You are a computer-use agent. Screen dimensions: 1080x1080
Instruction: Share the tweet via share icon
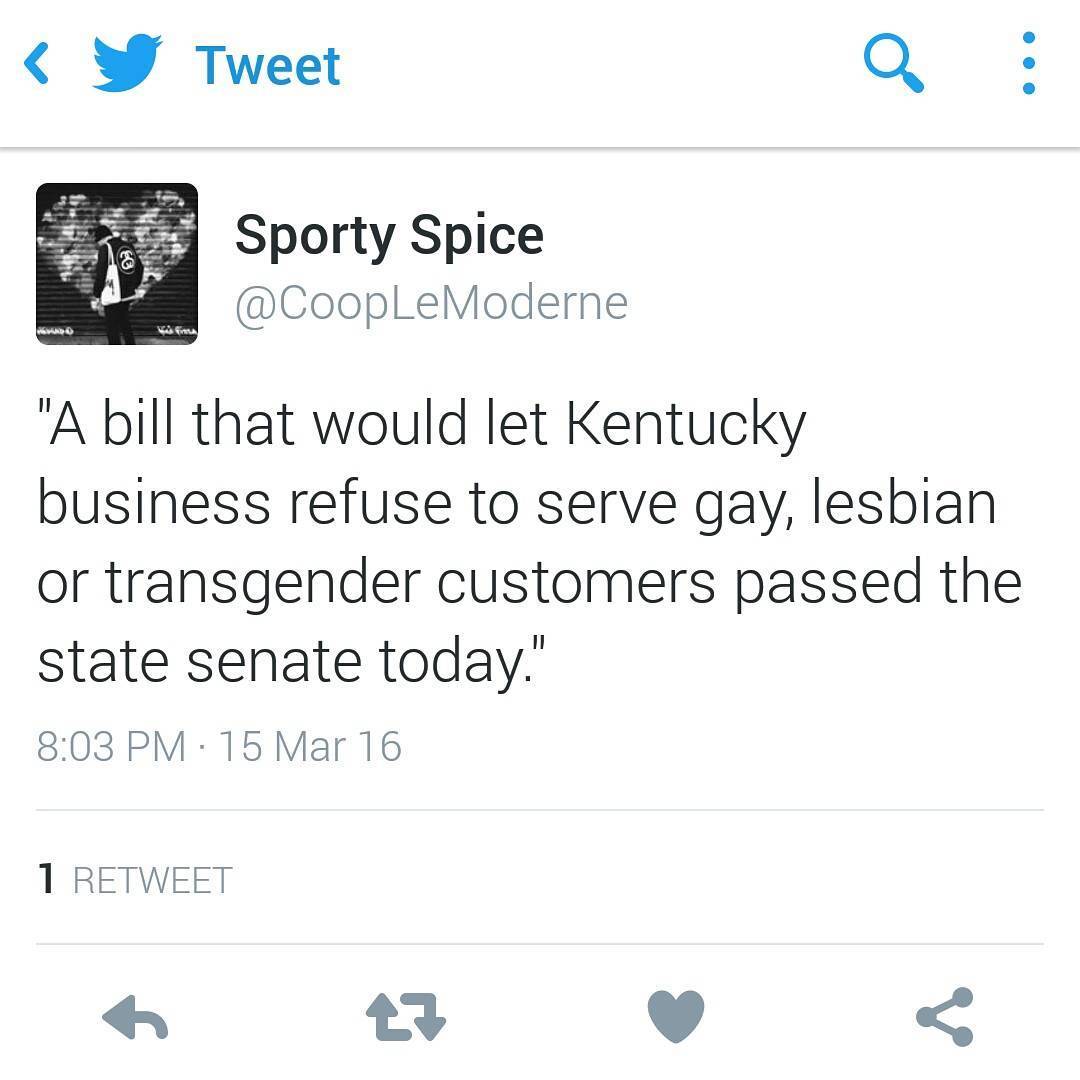tap(945, 1017)
